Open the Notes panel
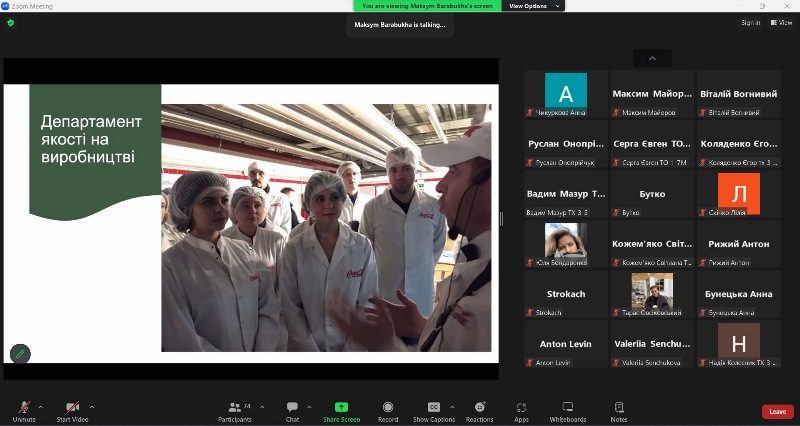 coord(619,408)
